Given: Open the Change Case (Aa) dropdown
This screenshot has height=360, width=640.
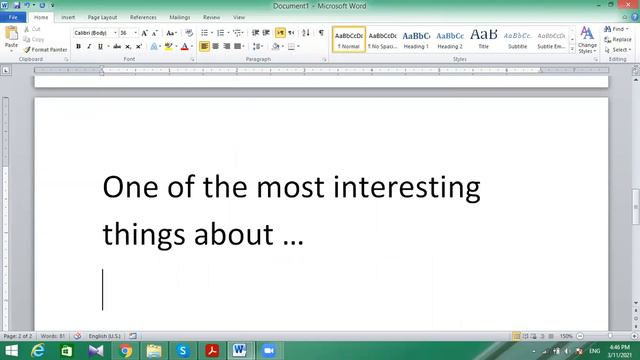Looking at the screenshot, I should (x=171, y=33).
